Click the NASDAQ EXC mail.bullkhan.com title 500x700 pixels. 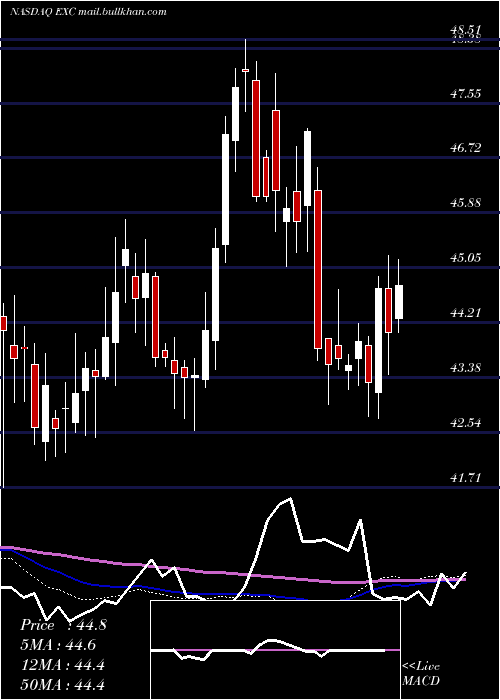tap(88, 12)
